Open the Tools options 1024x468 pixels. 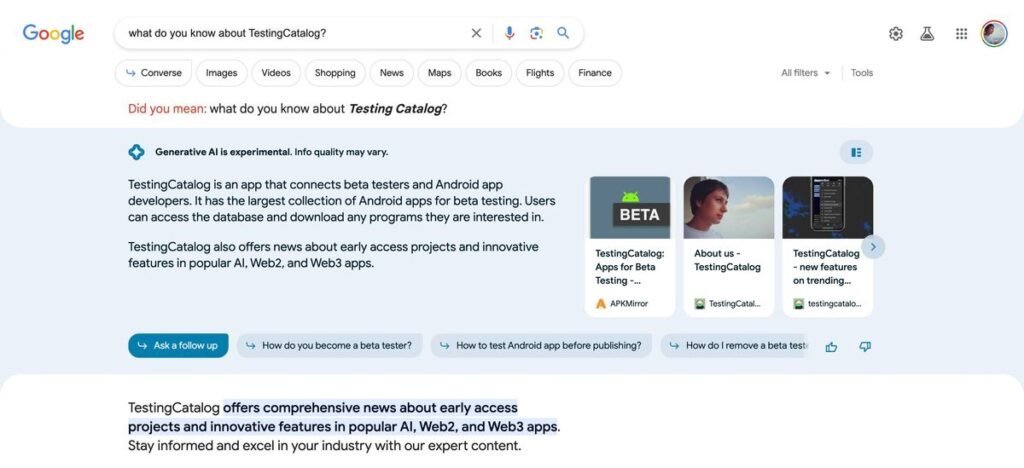click(861, 73)
